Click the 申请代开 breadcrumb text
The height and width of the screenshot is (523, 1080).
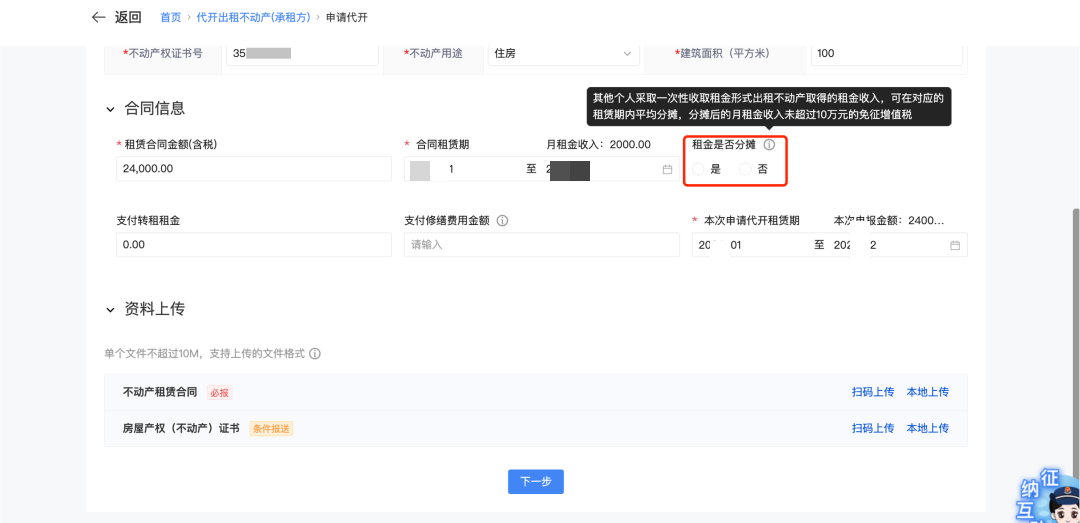tap(347, 17)
